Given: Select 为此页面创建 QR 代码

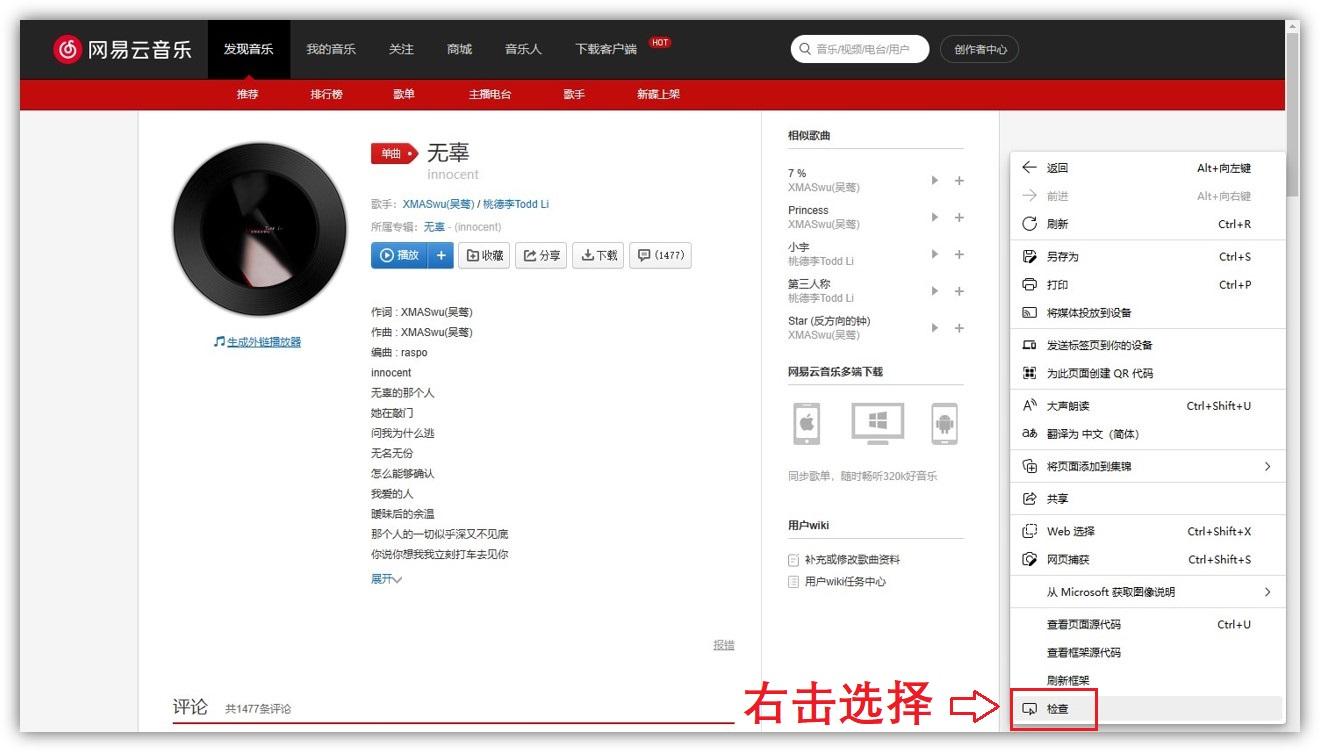Looking at the screenshot, I should (1147, 373).
